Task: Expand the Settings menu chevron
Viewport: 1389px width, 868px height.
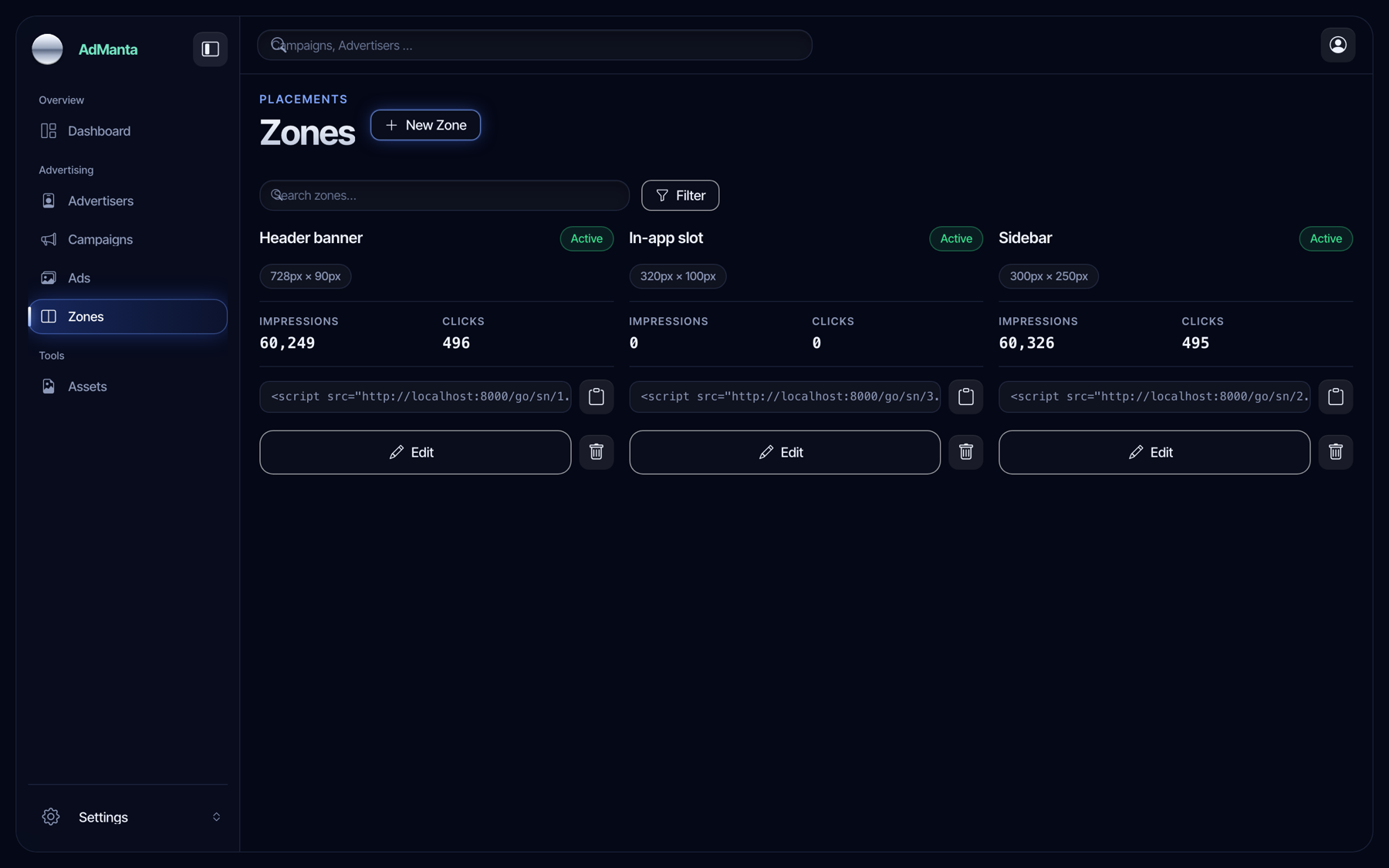Action: tap(217, 816)
